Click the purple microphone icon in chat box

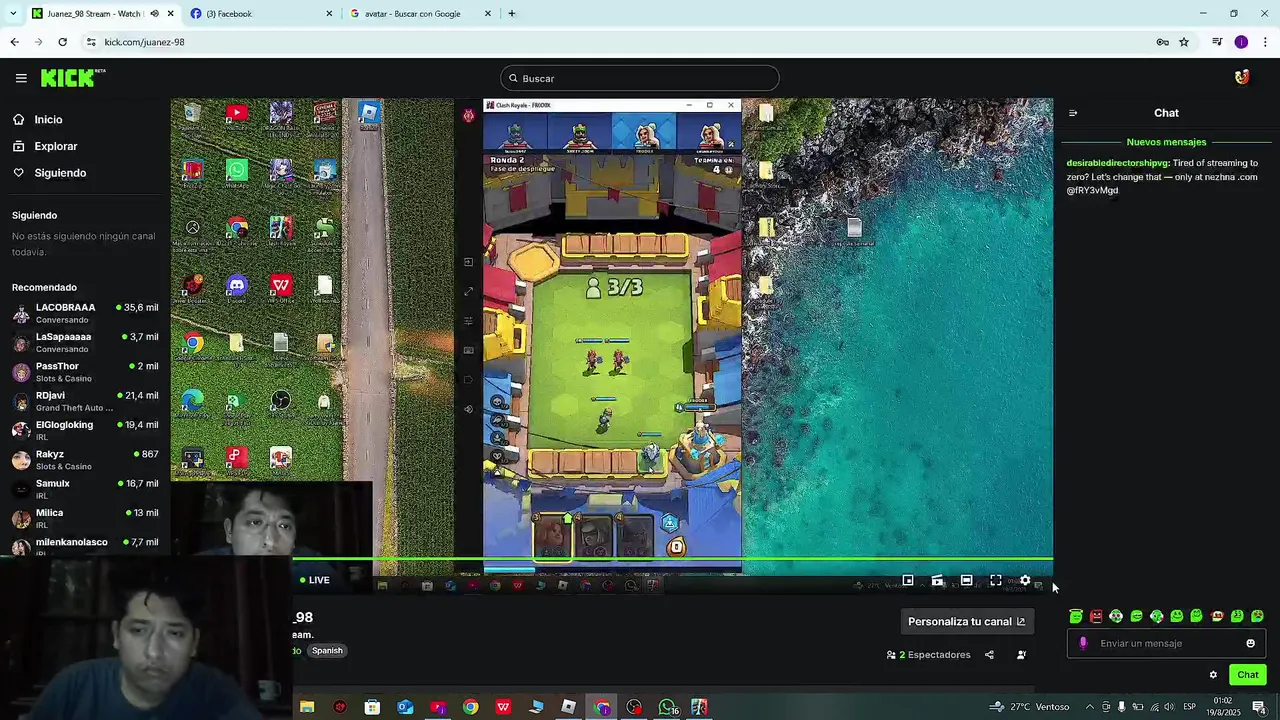(1083, 643)
